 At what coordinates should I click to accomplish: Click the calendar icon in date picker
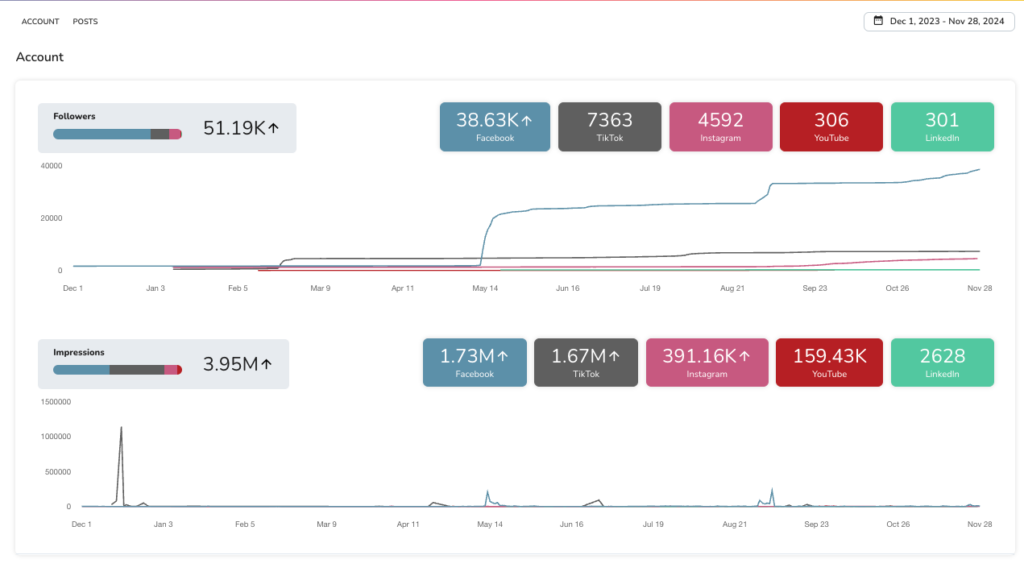click(x=878, y=21)
